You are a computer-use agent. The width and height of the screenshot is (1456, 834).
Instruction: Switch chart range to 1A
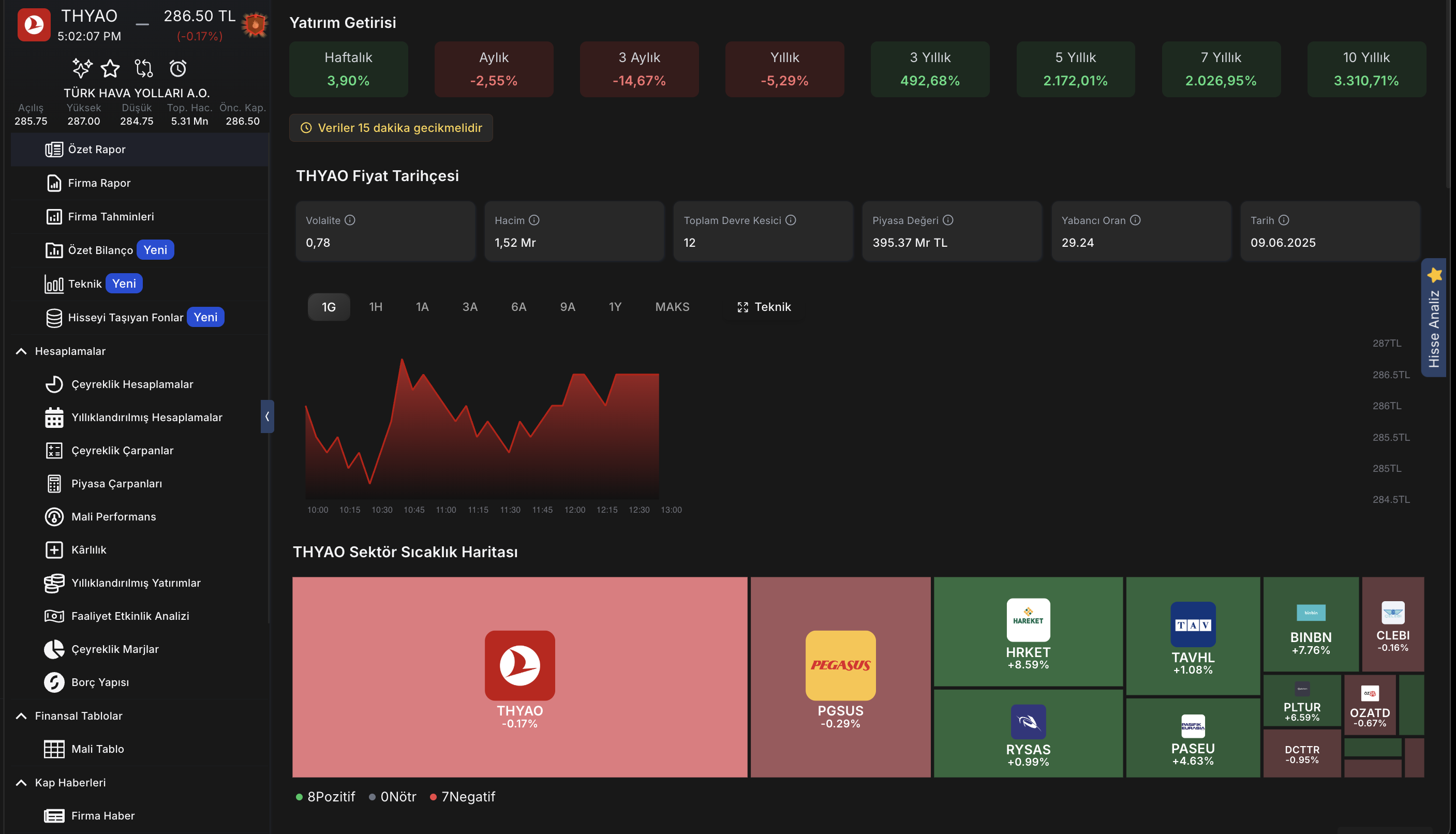[422, 307]
